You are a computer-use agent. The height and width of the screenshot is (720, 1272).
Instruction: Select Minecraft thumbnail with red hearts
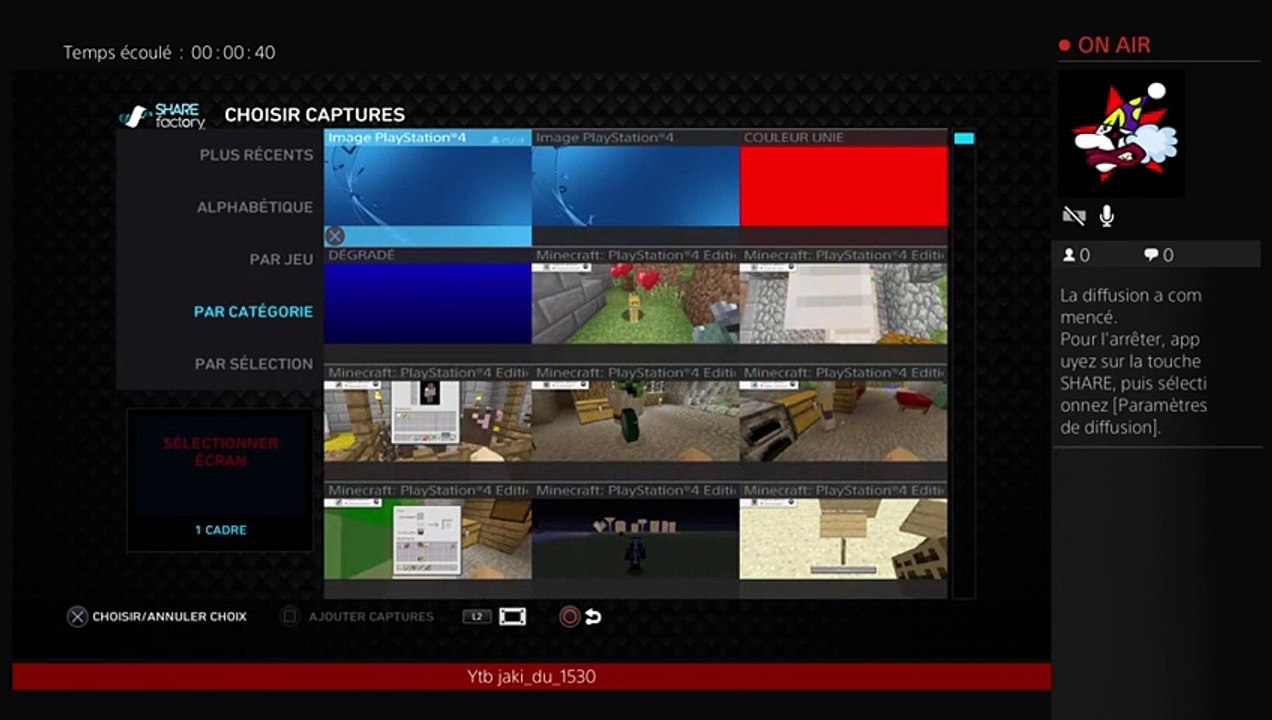pyautogui.click(x=635, y=303)
